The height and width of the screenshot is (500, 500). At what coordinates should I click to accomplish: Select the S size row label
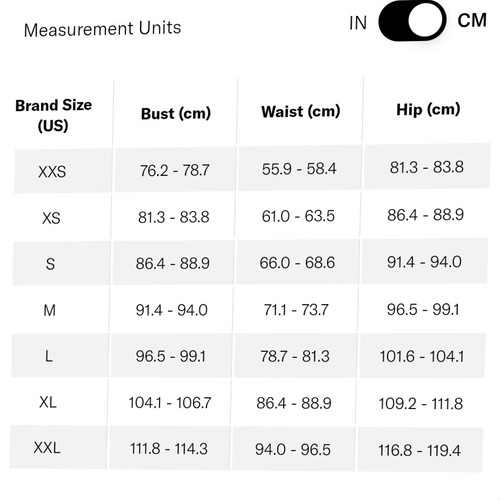coord(50,264)
